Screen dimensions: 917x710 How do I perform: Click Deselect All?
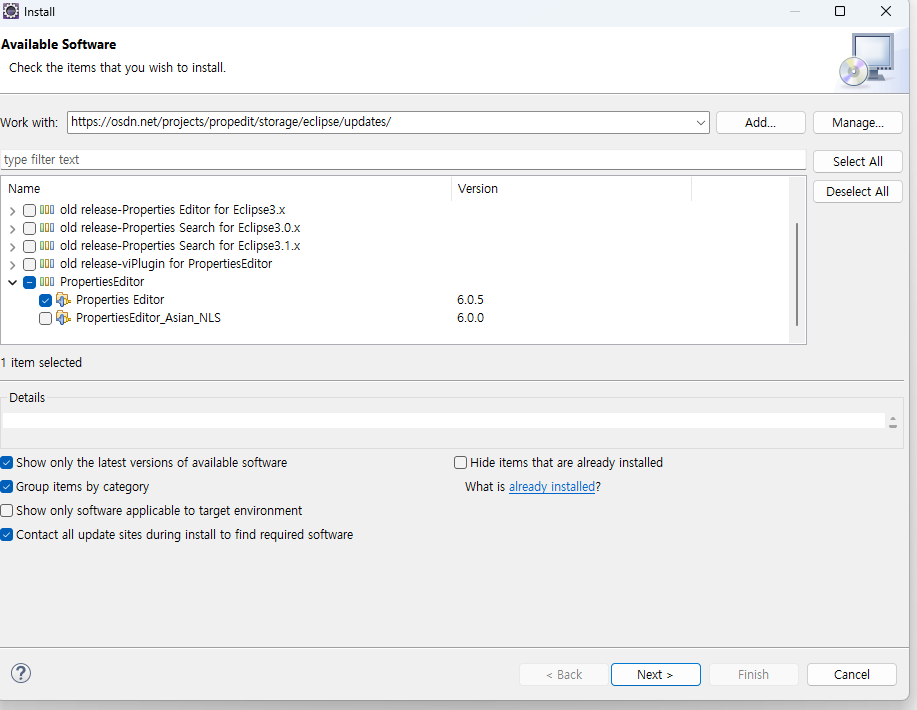pos(857,191)
